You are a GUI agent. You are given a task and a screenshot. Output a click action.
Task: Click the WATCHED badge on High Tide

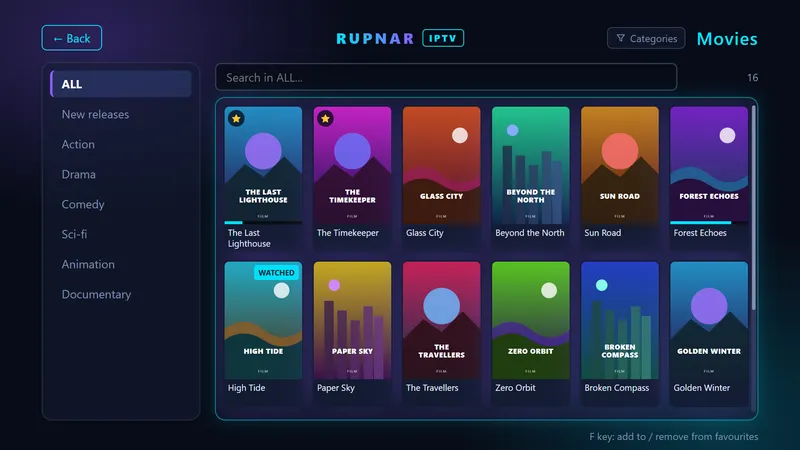tap(276, 272)
